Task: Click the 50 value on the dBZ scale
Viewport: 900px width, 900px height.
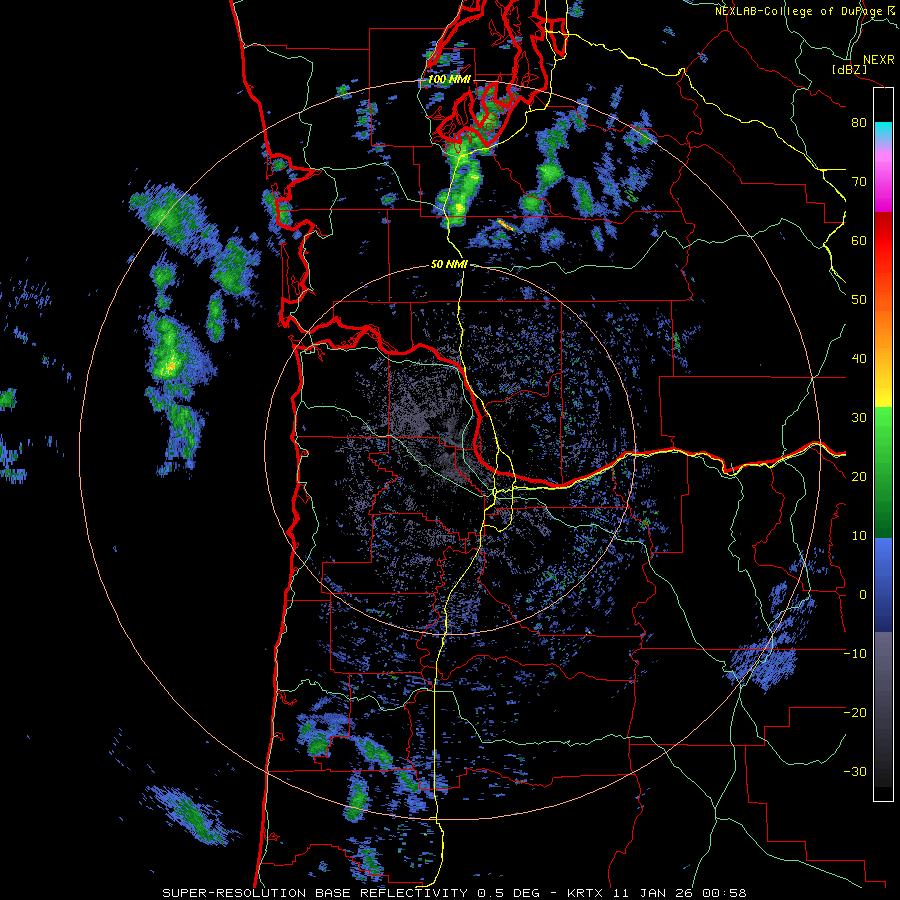Action: [859, 300]
